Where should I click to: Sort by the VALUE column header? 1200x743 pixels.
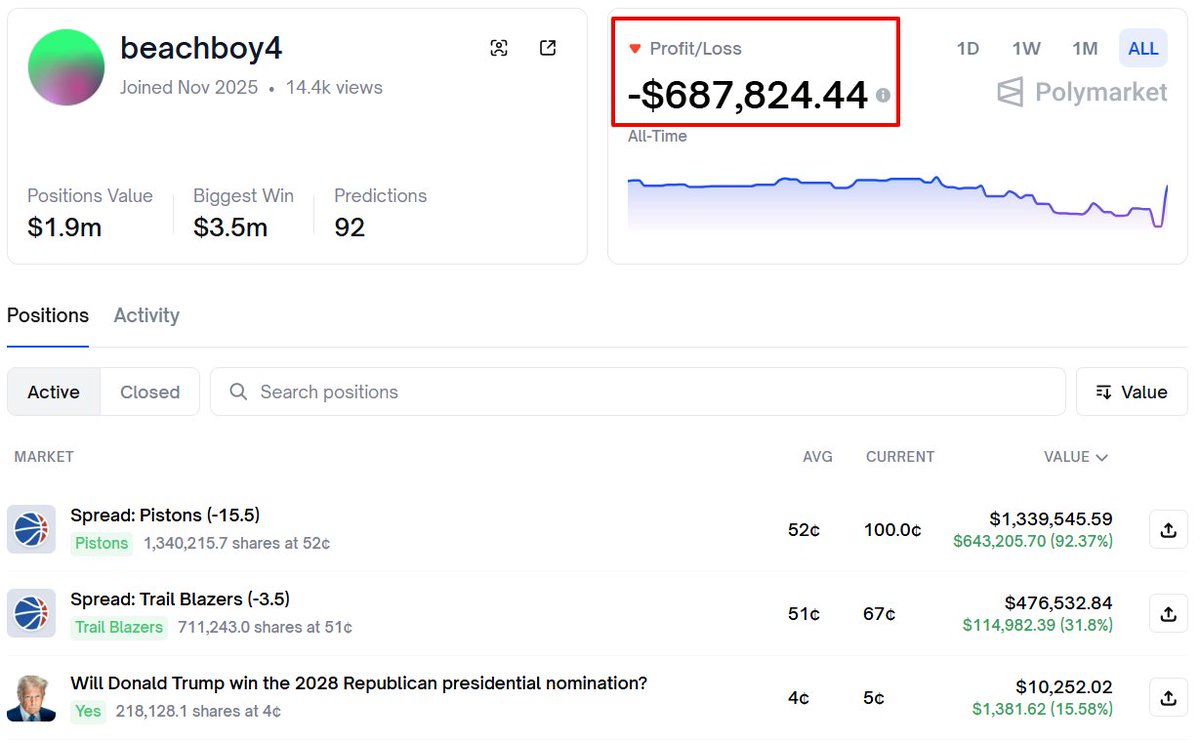1075,457
